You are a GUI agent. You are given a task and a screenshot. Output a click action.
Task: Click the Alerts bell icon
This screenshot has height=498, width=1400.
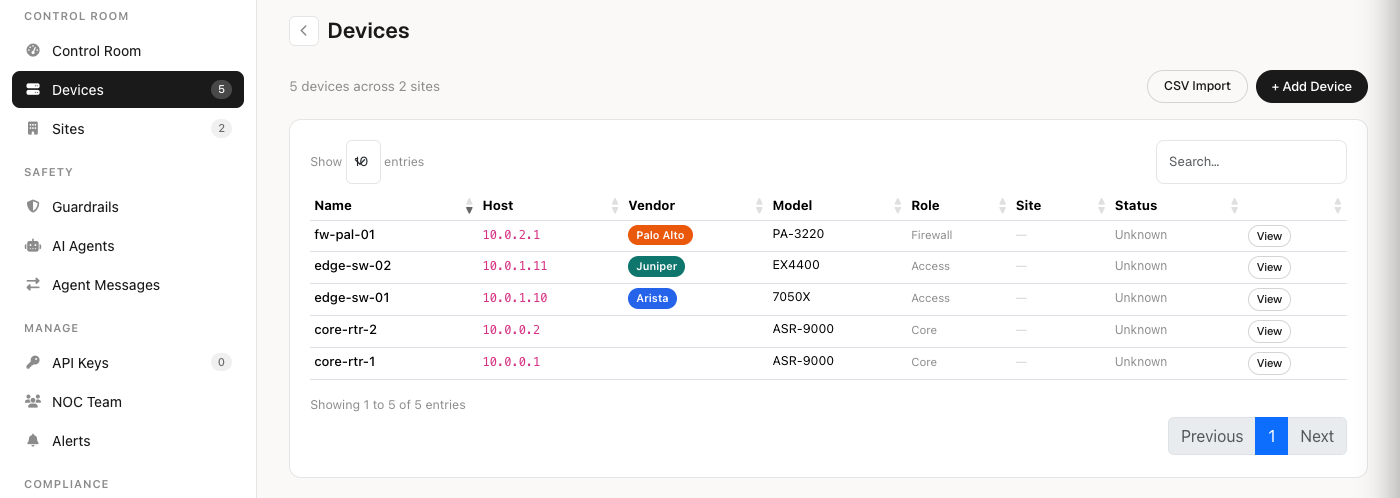[33, 441]
